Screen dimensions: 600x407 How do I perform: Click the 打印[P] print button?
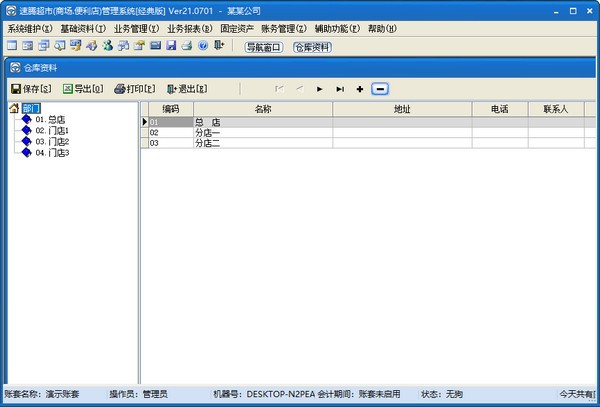point(135,89)
